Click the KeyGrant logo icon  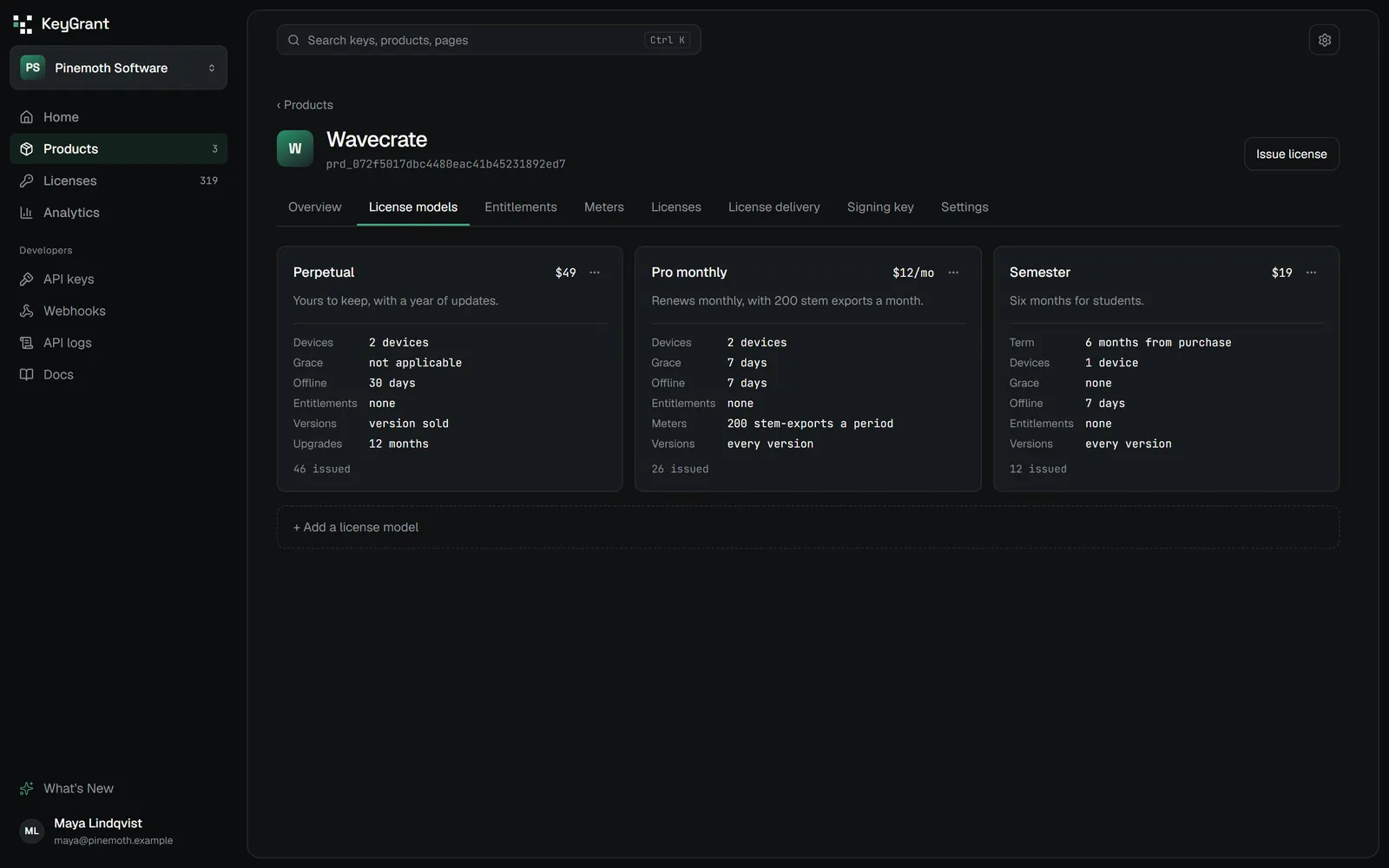pyautogui.click(x=23, y=24)
